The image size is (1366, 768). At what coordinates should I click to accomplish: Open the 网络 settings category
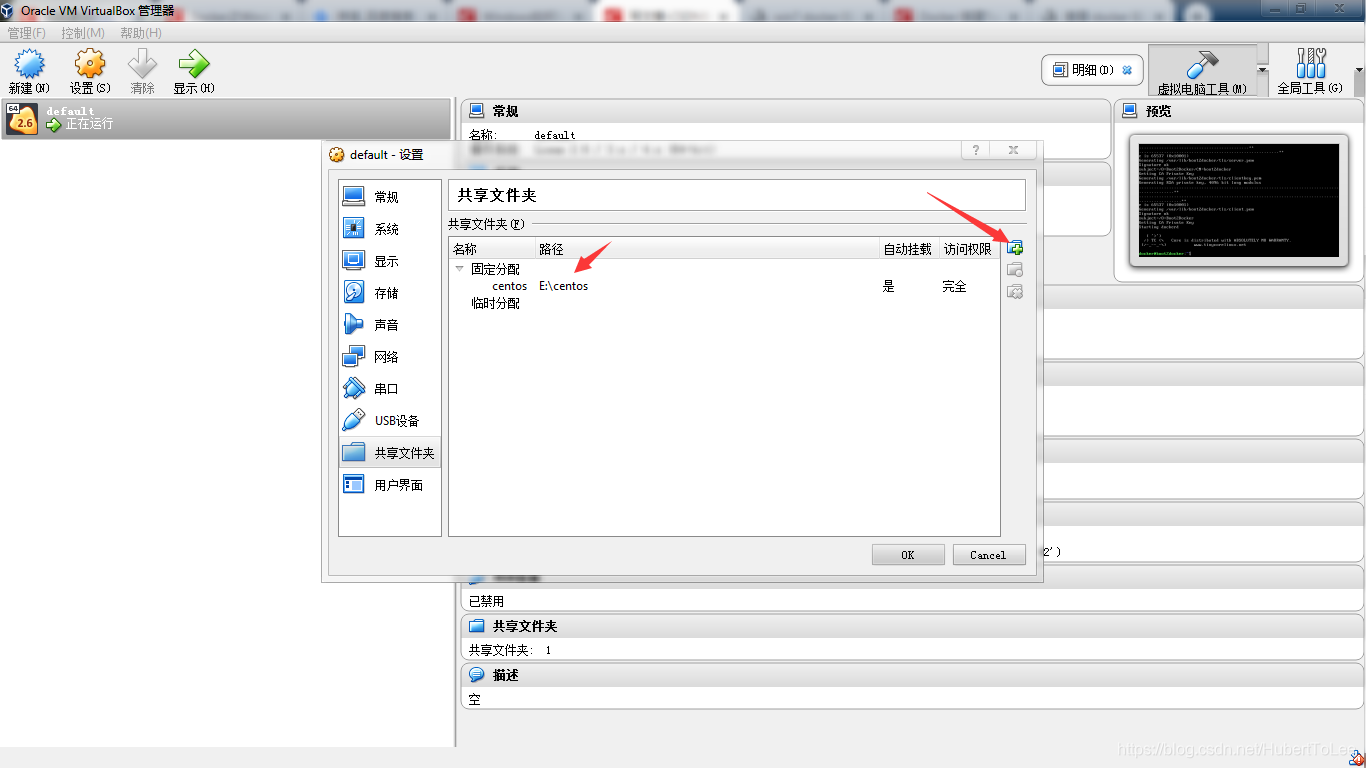pos(390,357)
